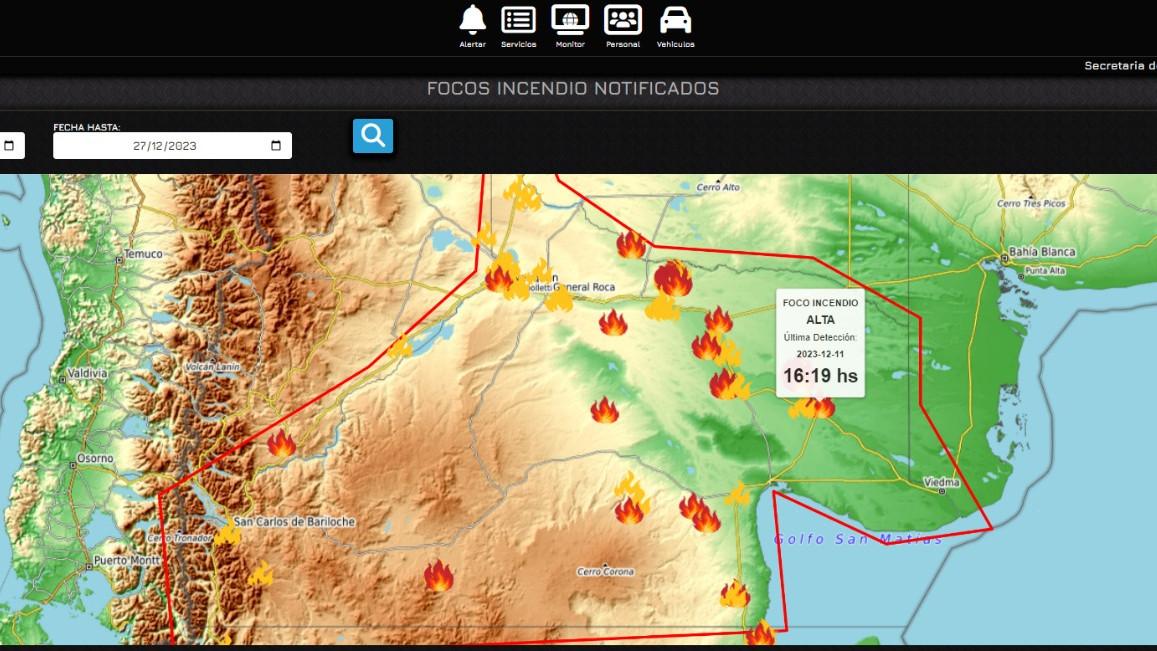
Task: Open calendar picker in FECHA HASTA field
Action: click(x=276, y=146)
